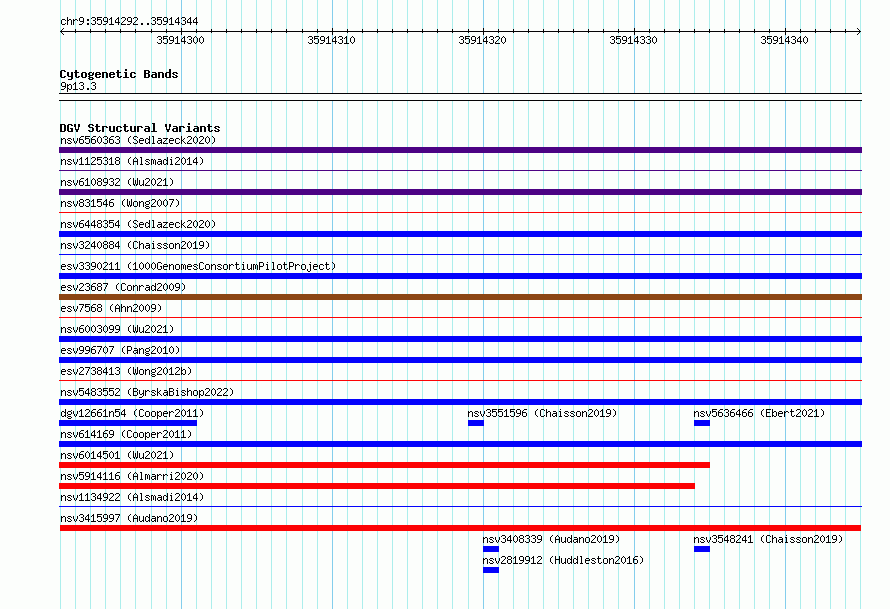Click the blue nsv614169 feature bar

click(x=460, y=444)
